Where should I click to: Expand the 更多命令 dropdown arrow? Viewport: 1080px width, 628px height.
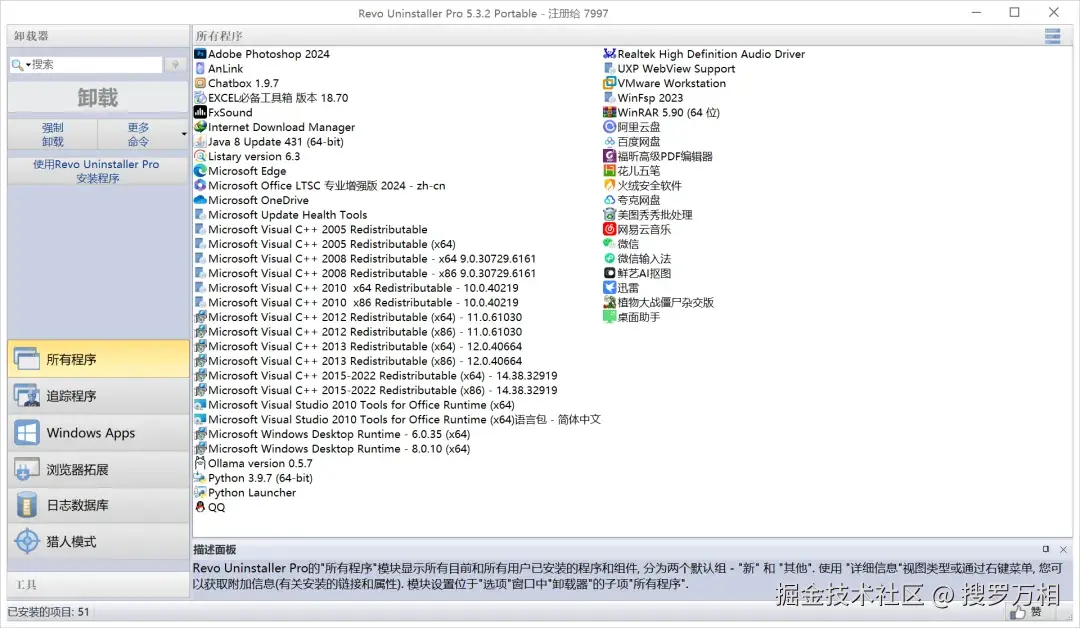click(x=183, y=134)
